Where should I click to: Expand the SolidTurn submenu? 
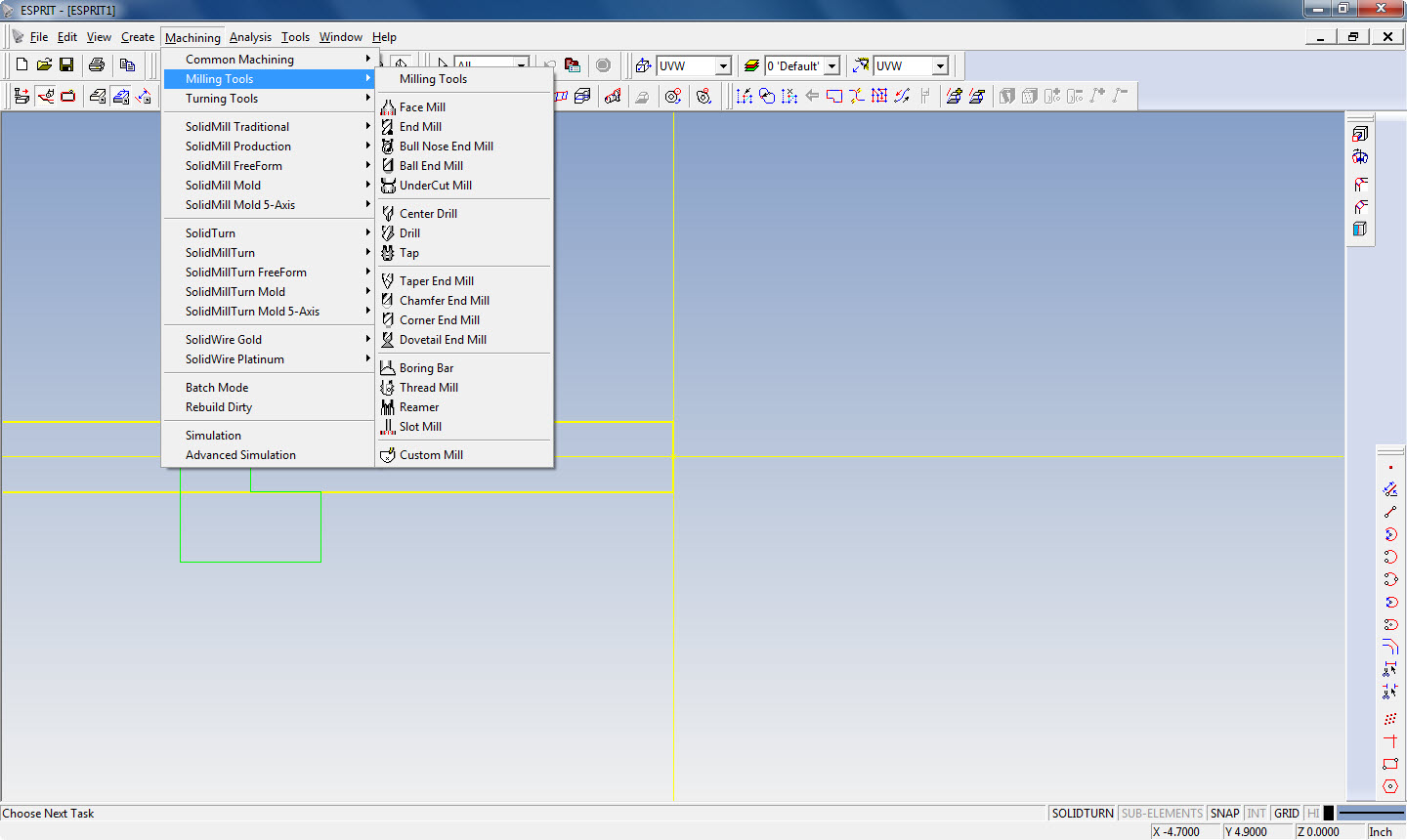(270, 233)
